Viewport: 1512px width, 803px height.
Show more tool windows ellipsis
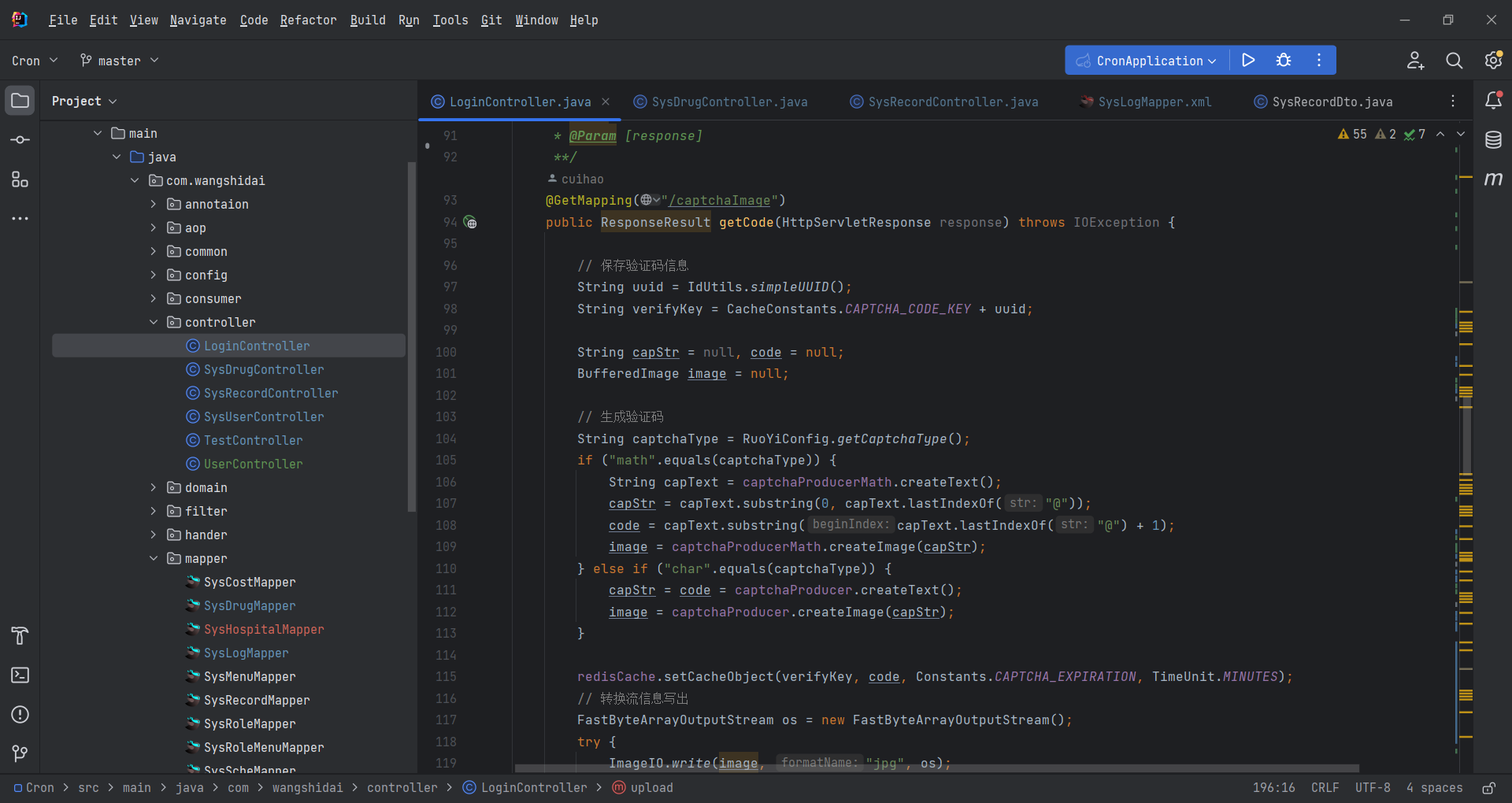[x=20, y=218]
